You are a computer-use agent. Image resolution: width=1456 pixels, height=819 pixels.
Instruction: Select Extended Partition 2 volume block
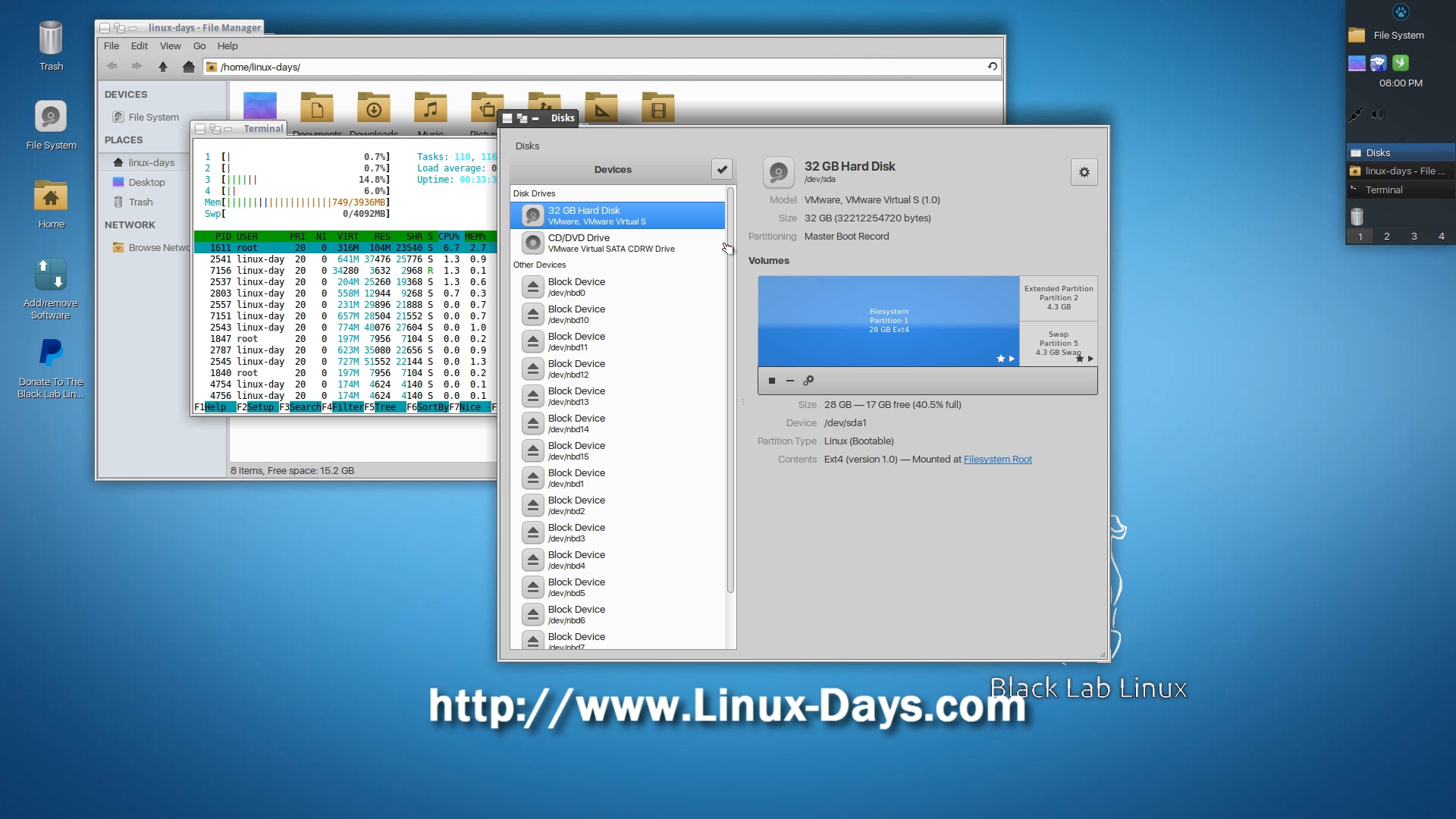click(x=1059, y=298)
